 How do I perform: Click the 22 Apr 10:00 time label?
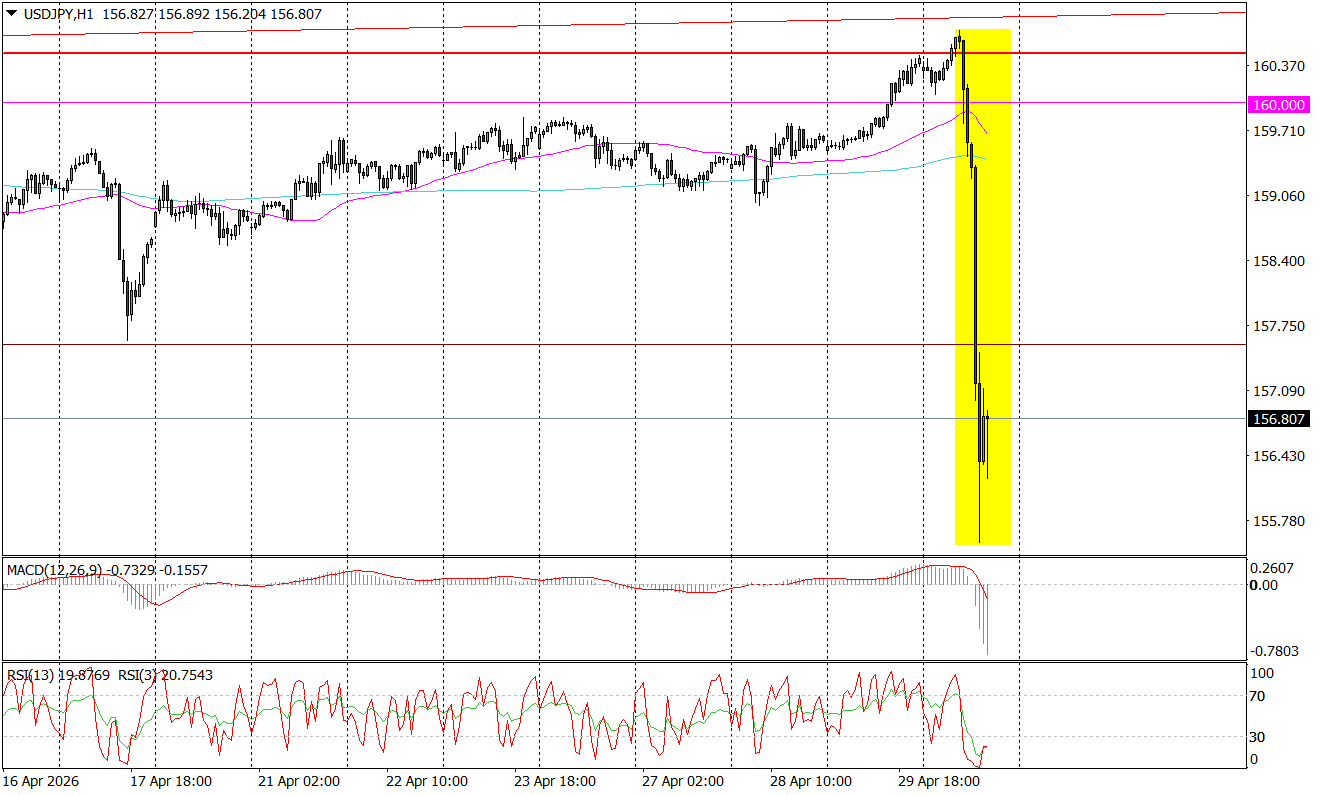[427, 780]
